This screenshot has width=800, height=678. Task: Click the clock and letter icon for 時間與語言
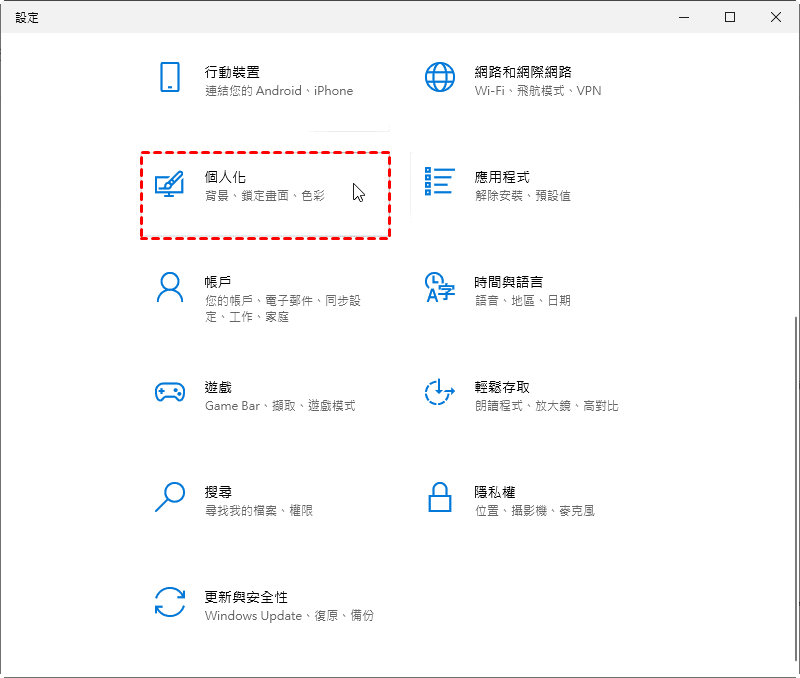pos(440,287)
